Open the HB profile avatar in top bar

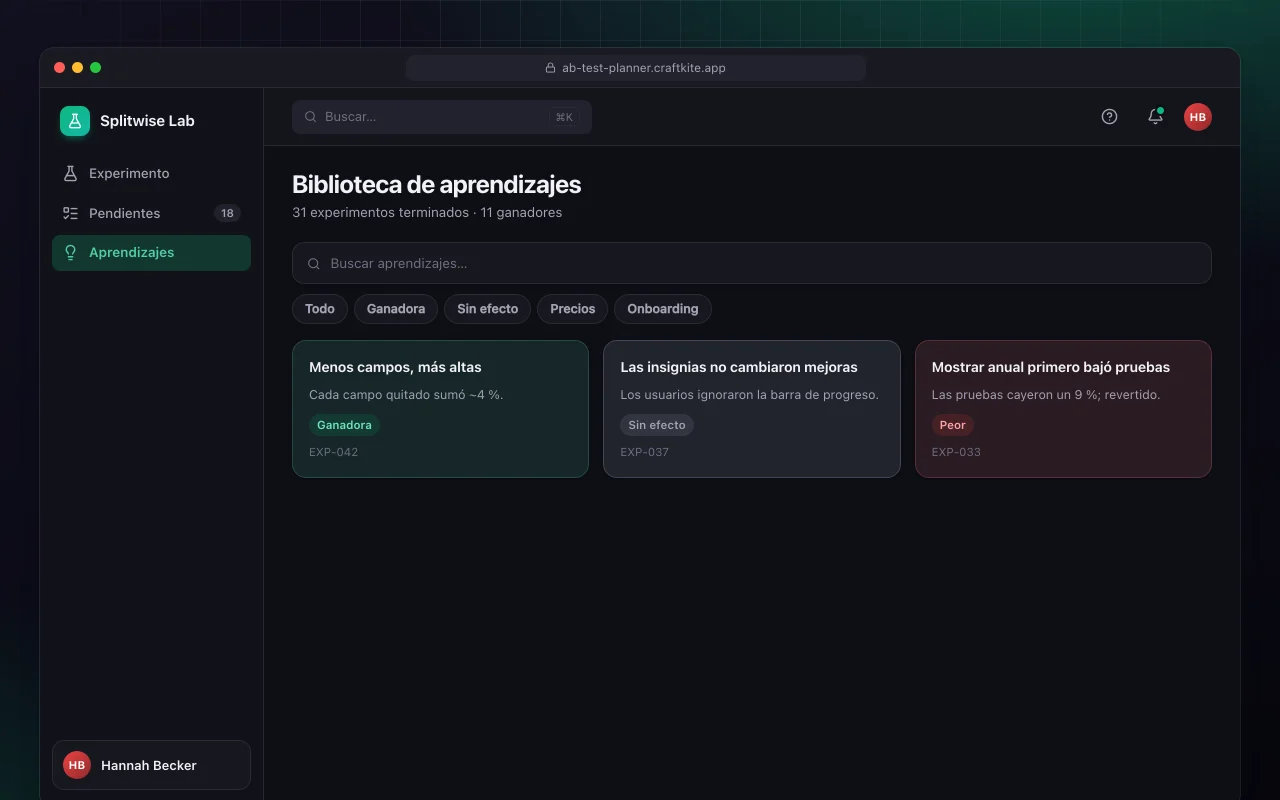click(x=1198, y=117)
